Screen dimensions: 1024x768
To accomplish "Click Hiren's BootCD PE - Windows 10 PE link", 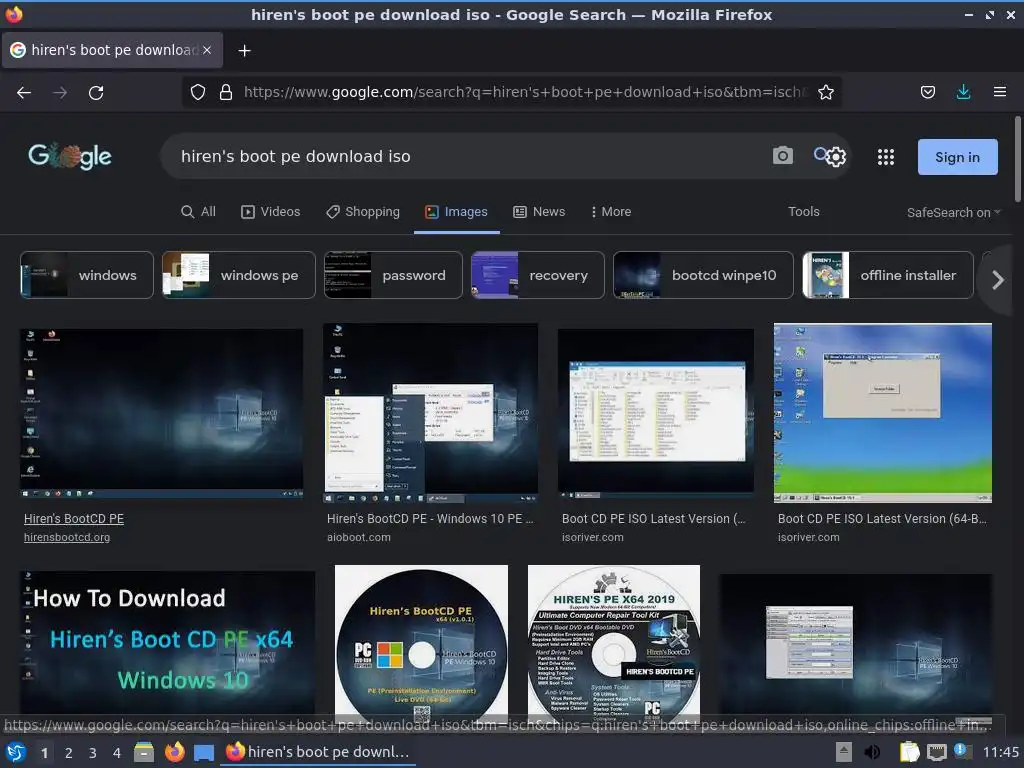I will click(x=430, y=519).
